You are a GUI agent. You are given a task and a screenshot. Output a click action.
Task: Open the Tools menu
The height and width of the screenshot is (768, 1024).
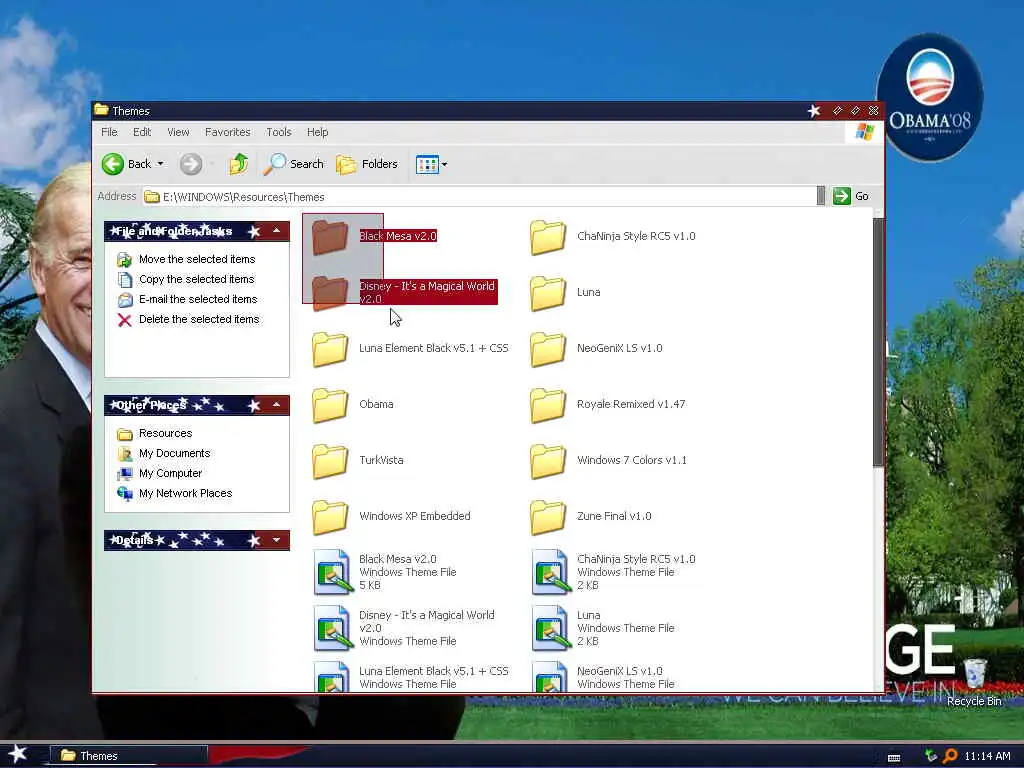point(279,132)
